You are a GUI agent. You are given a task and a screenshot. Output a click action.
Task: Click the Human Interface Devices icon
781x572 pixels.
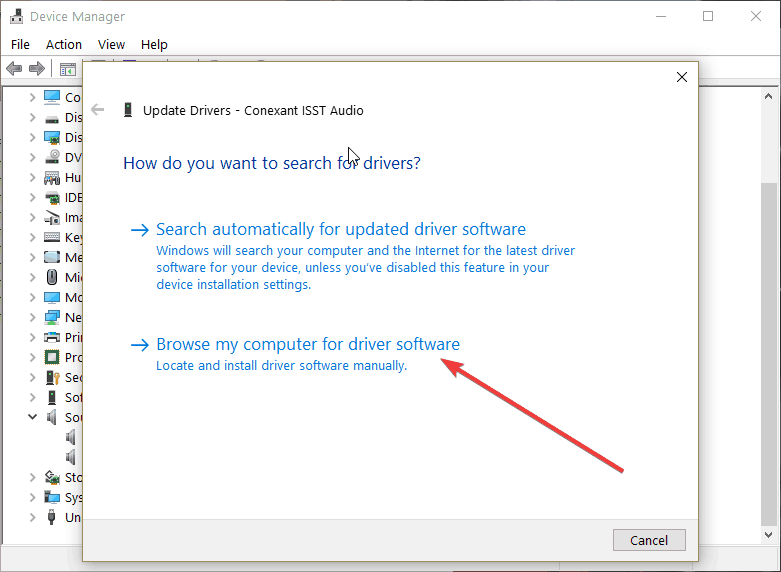(x=52, y=177)
